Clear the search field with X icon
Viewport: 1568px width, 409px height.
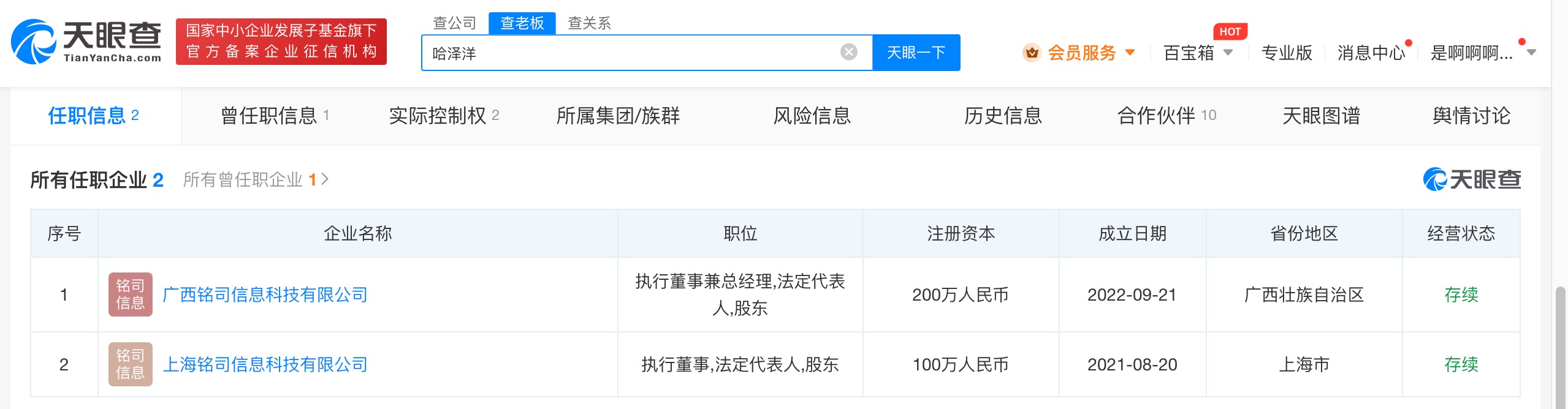848,52
